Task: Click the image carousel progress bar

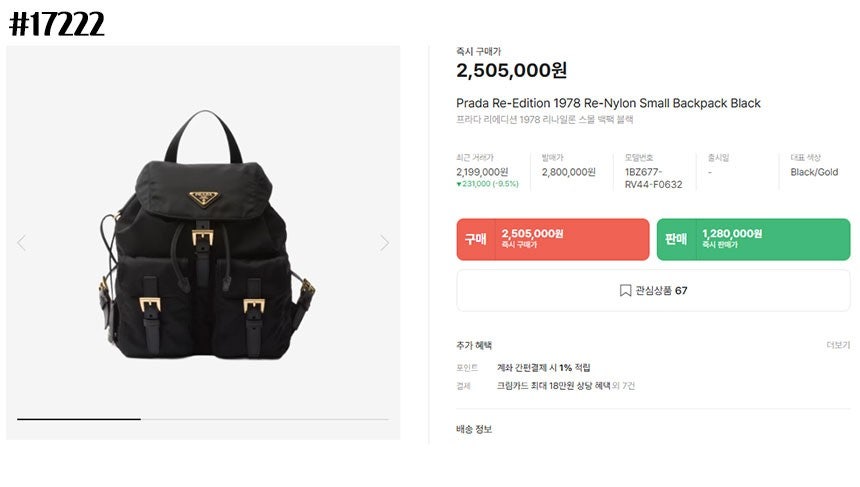Action: click(203, 419)
